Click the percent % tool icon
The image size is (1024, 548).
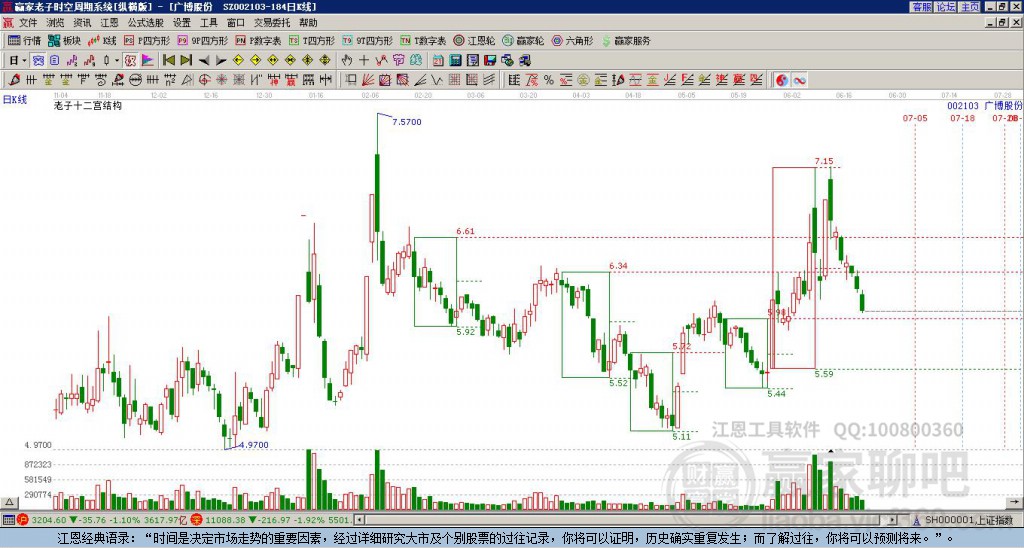click(x=549, y=80)
